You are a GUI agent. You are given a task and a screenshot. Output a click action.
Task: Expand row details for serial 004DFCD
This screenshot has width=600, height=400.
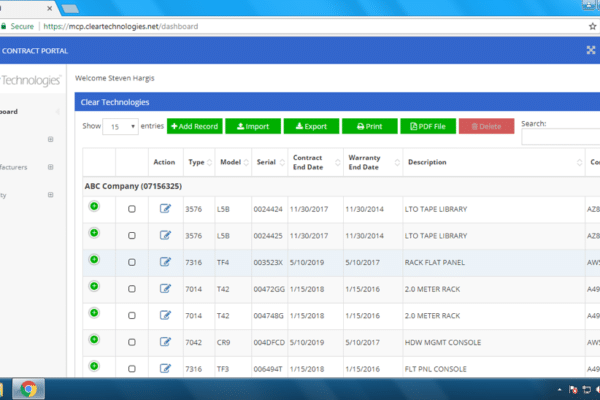[94, 340]
